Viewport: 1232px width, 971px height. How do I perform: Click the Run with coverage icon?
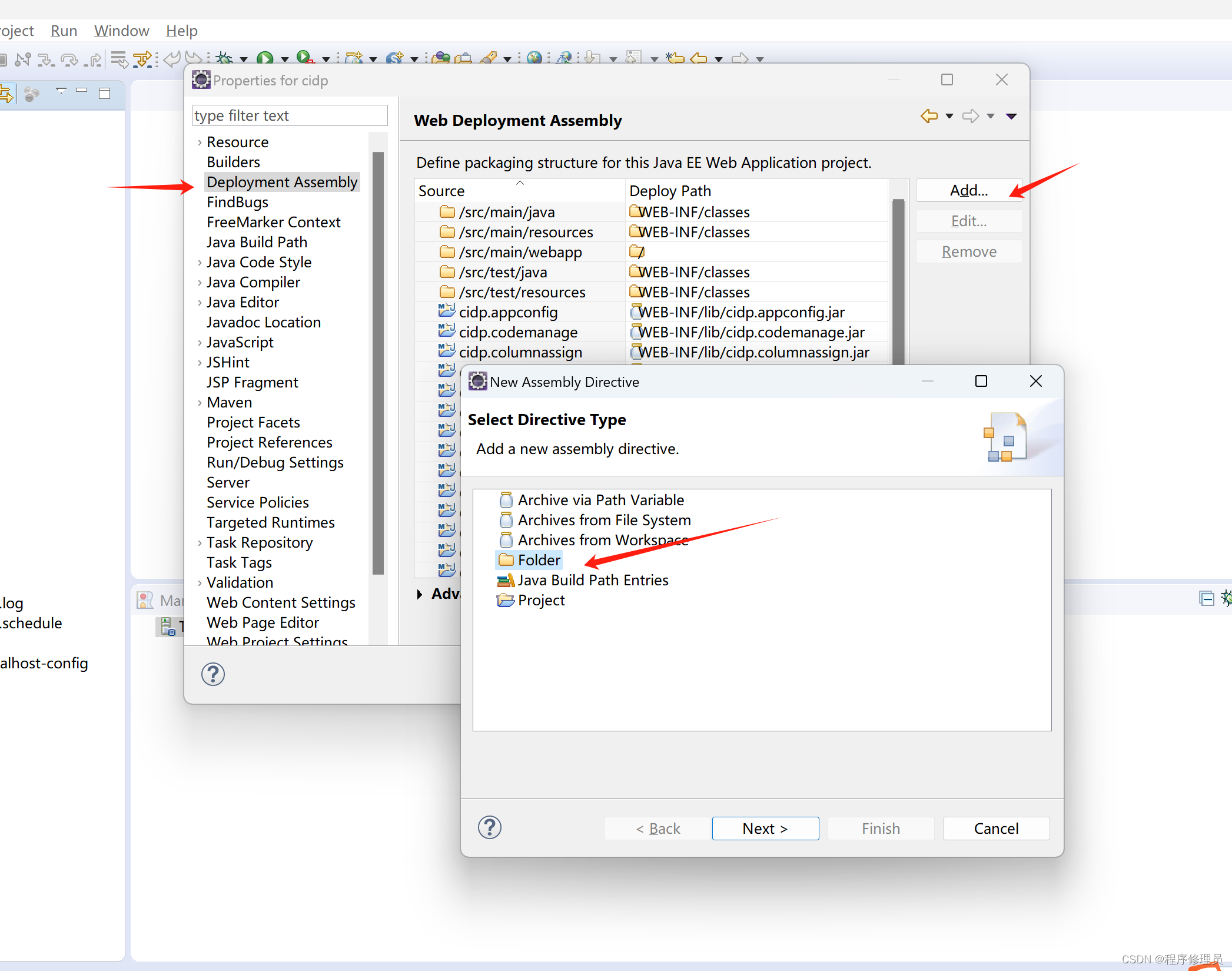[x=305, y=57]
